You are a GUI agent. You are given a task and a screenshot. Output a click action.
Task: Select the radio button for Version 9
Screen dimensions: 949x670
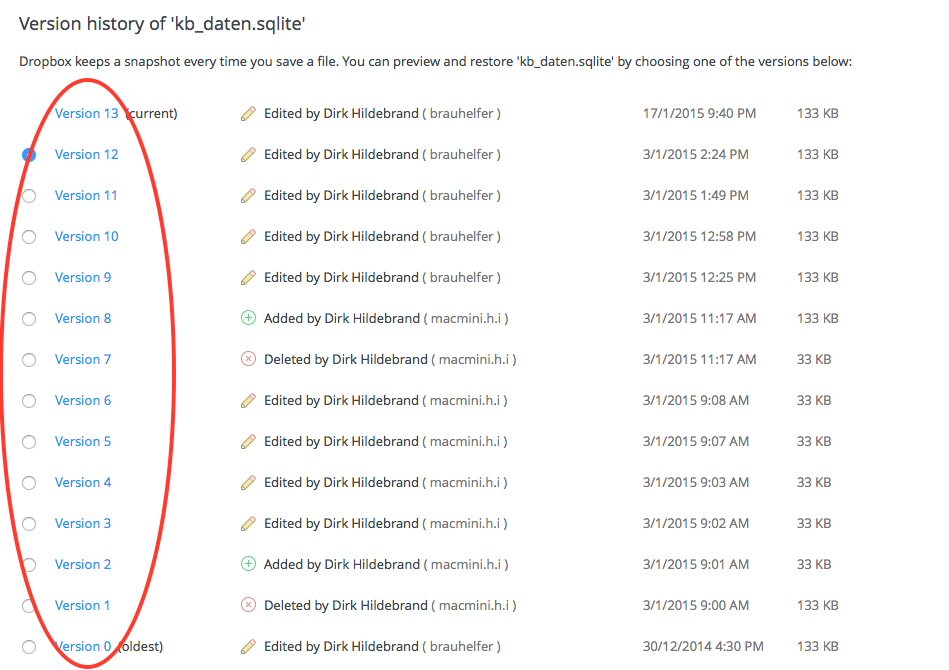pos(29,278)
